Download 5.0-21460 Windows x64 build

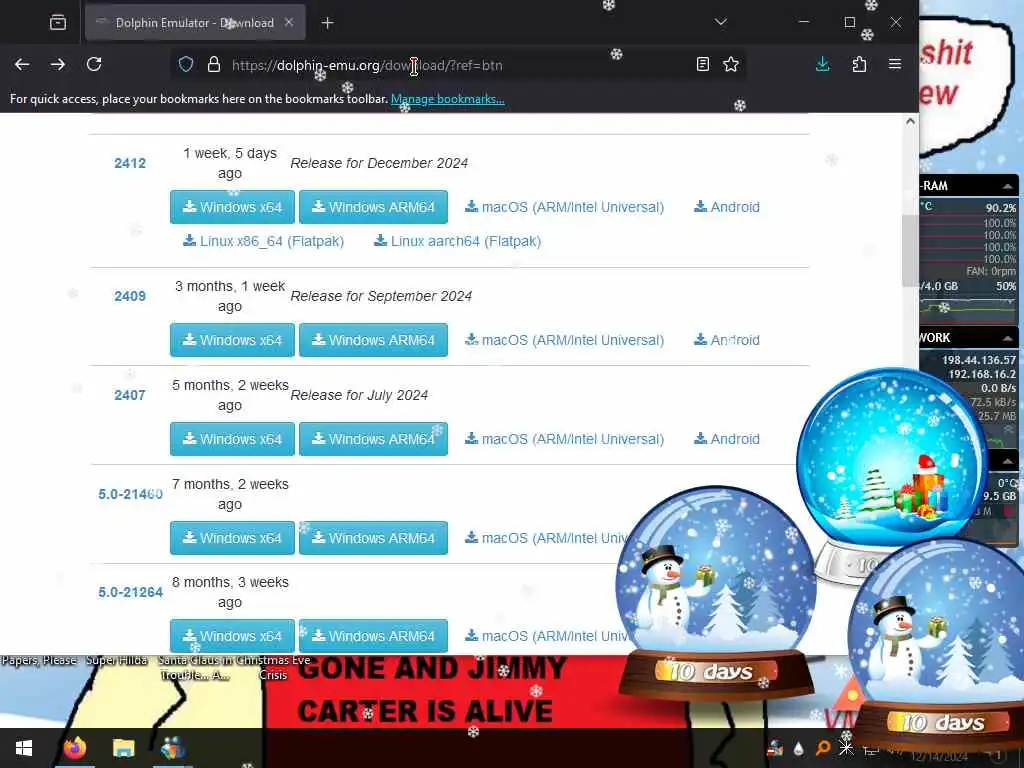click(232, 538)
